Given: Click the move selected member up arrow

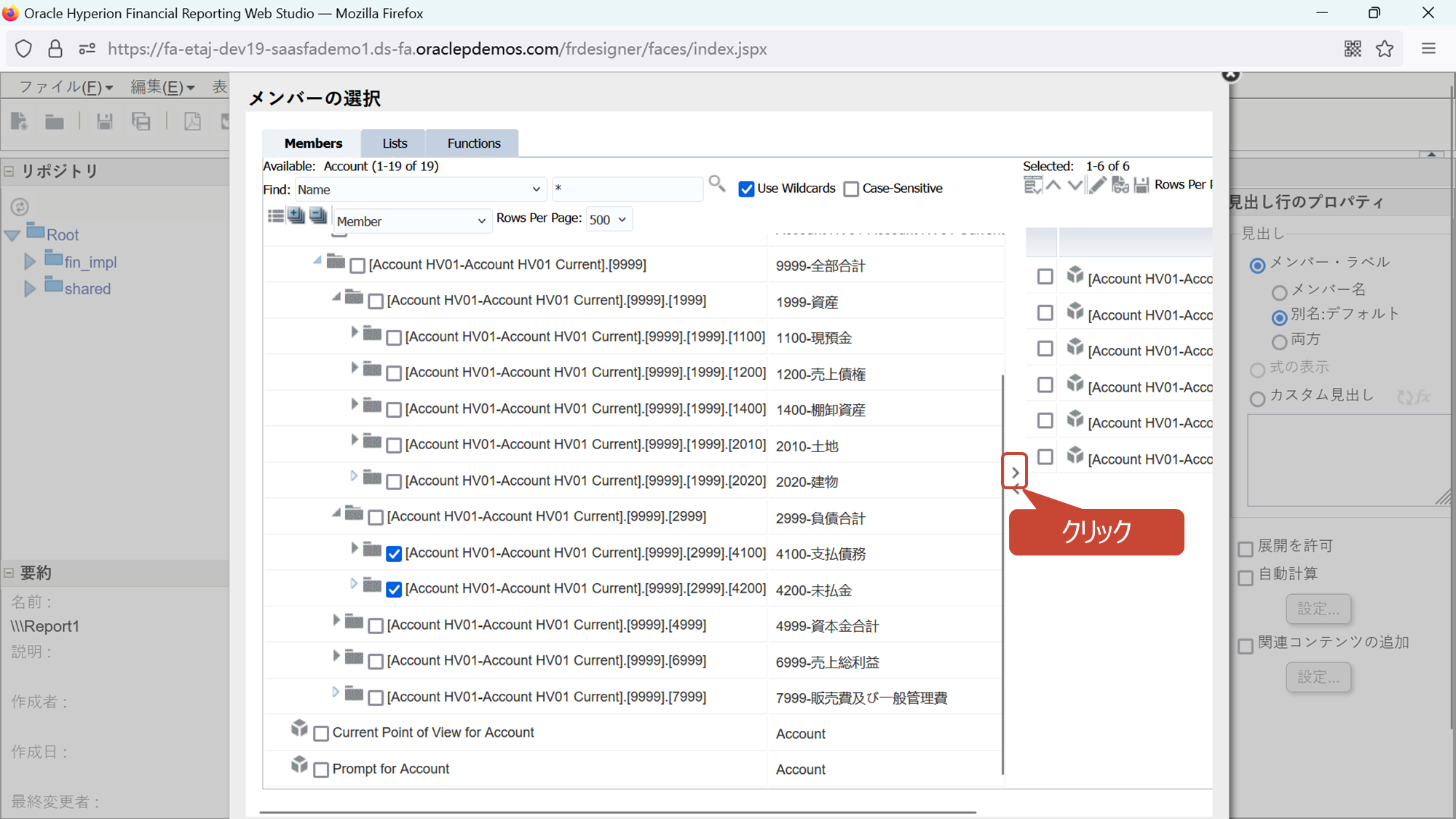Looking at the screenshot, I should (x=1053, y=186).
